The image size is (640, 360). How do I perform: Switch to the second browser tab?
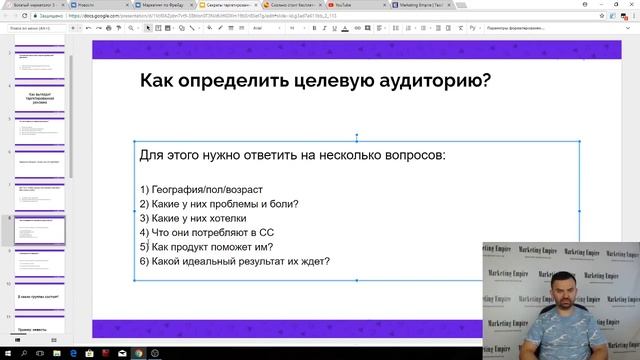click(x=100, y=5)
